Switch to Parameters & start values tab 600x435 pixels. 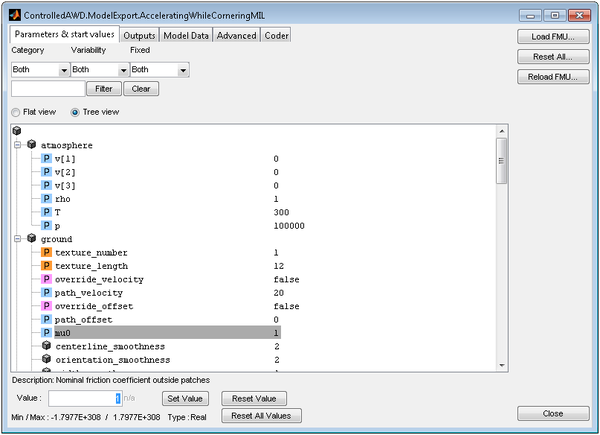click(x=65, y=34)
